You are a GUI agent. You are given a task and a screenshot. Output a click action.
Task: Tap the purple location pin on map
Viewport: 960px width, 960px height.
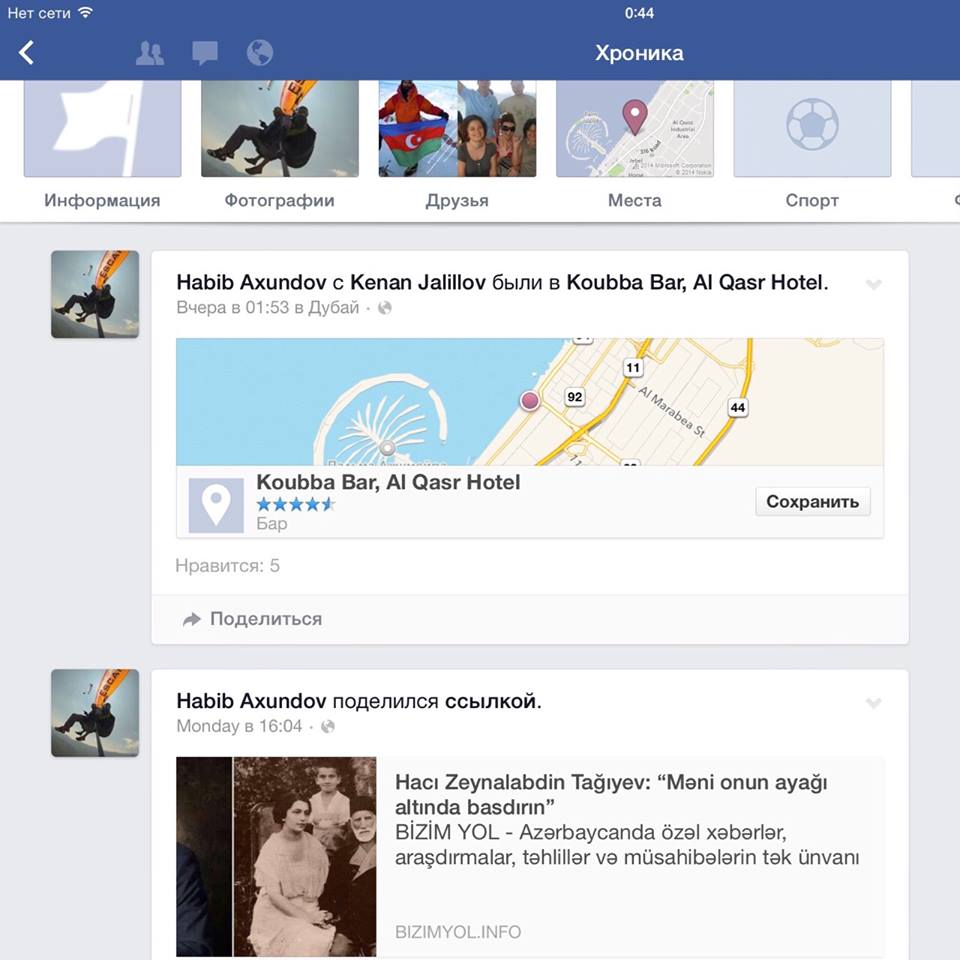tap(530, 400)
